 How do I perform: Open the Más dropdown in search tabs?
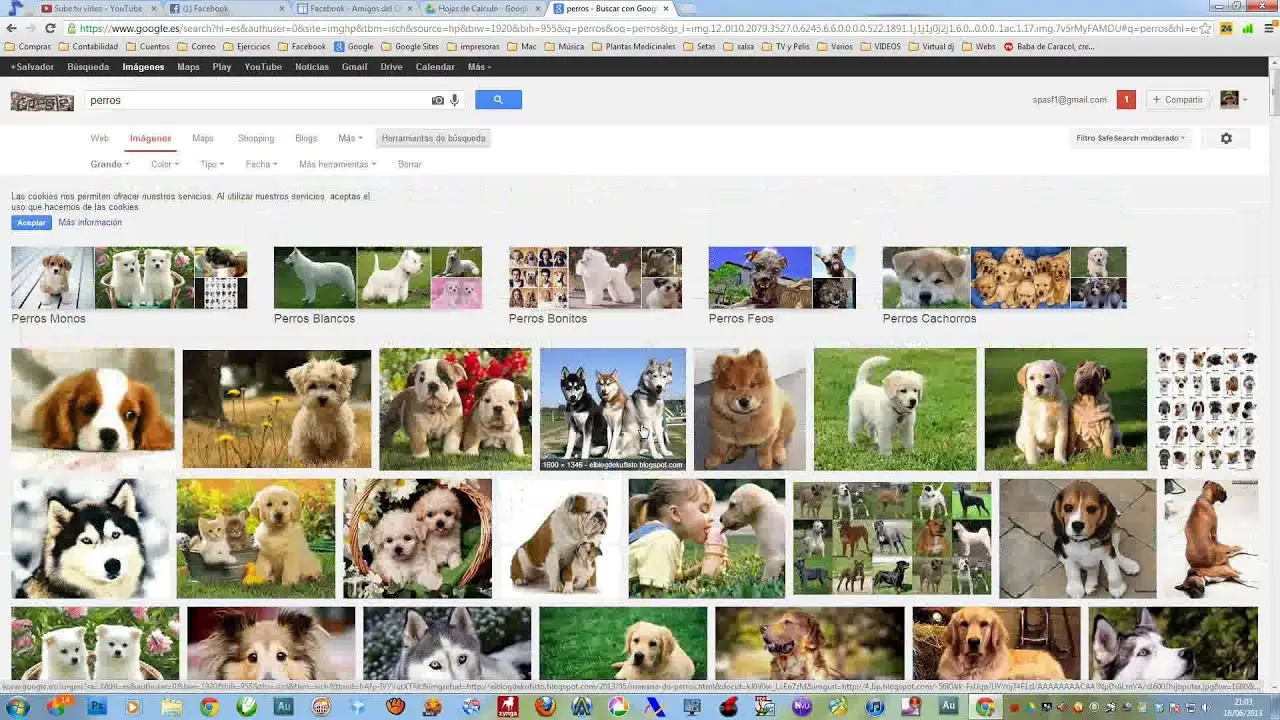tap(350, 138)
